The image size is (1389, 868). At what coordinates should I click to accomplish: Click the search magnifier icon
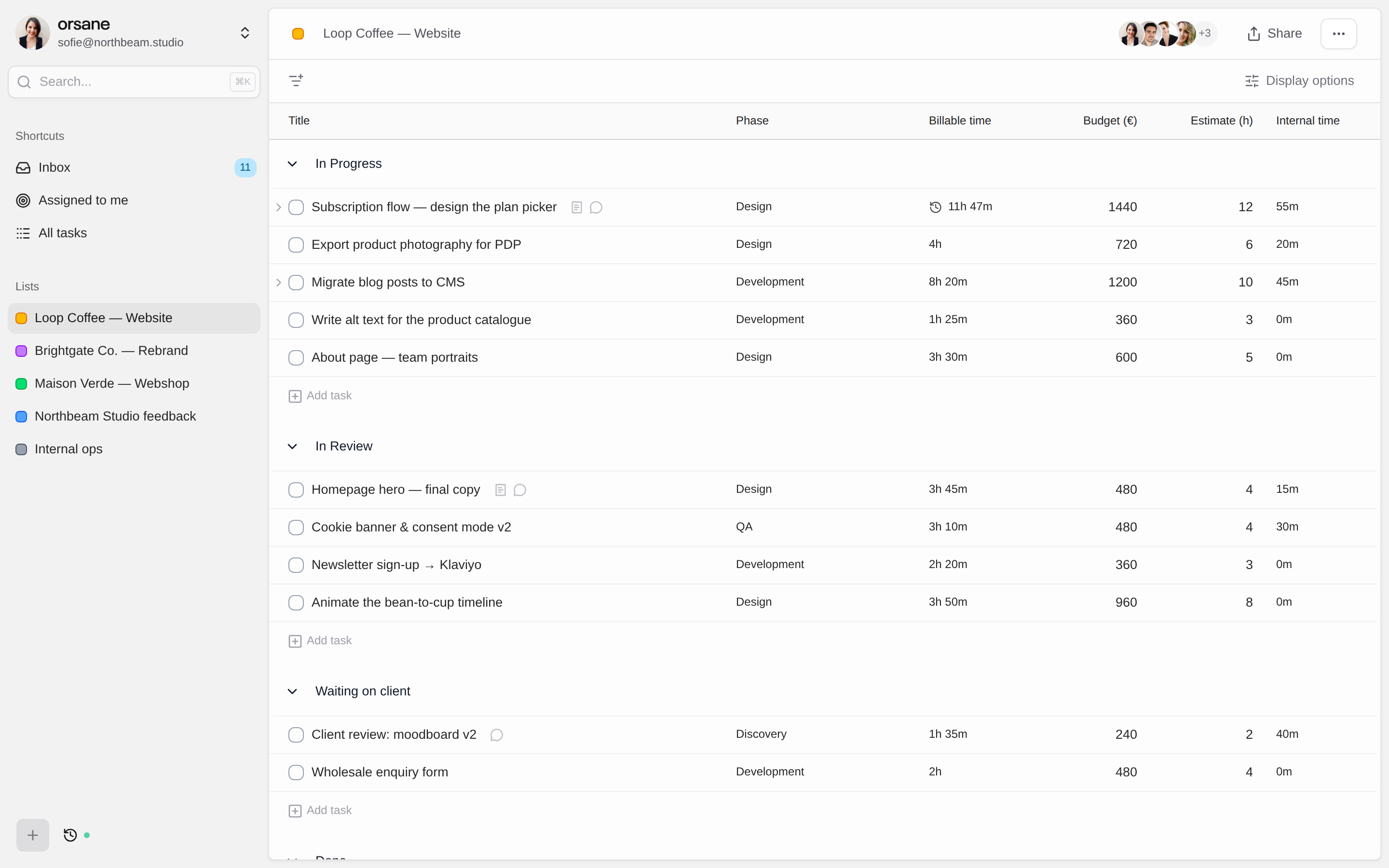pos(24,82)
